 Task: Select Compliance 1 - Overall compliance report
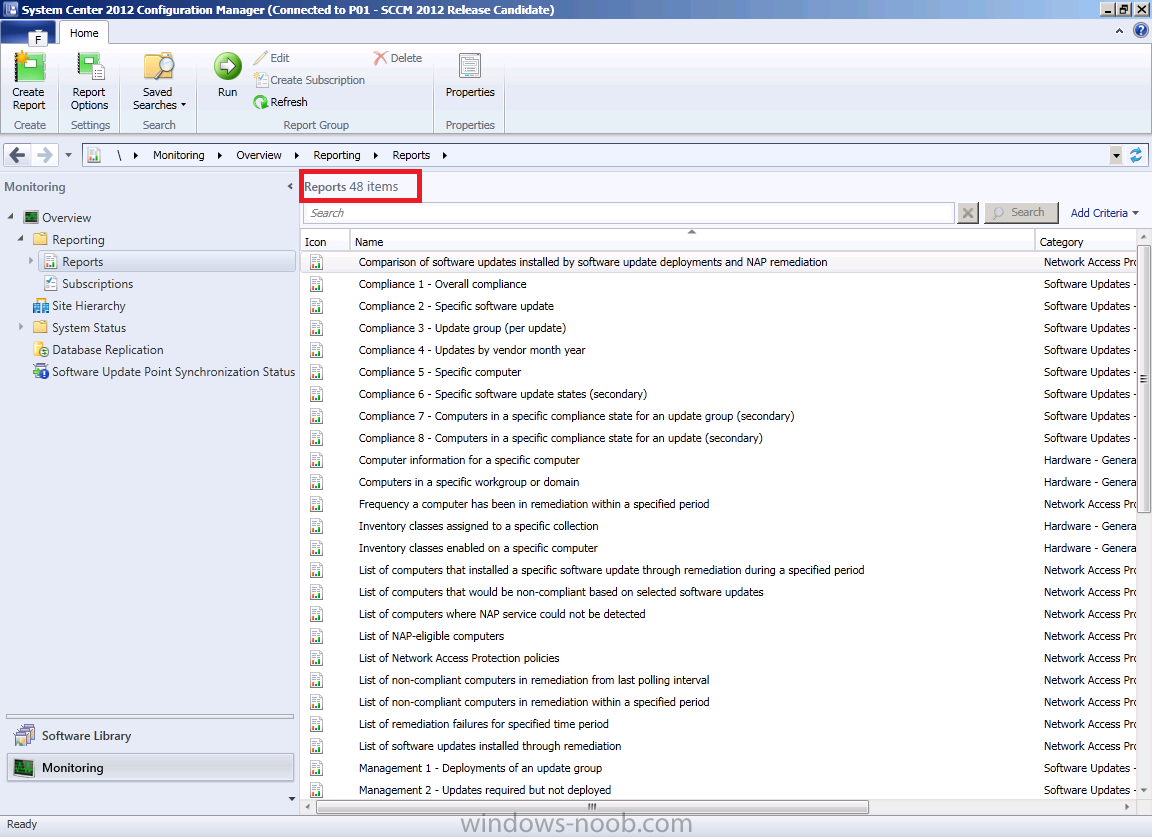442,284
